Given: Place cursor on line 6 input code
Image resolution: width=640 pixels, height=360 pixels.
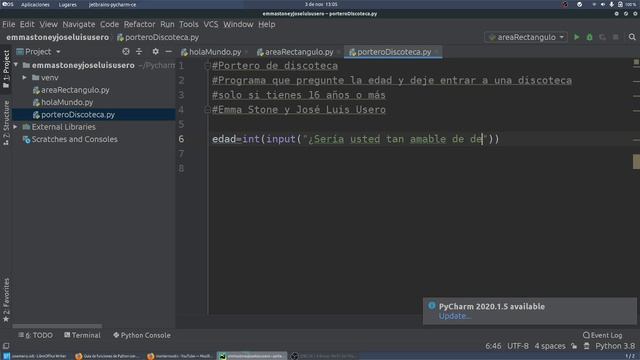Looking at the screenshot, I should (x=355, y=139).
